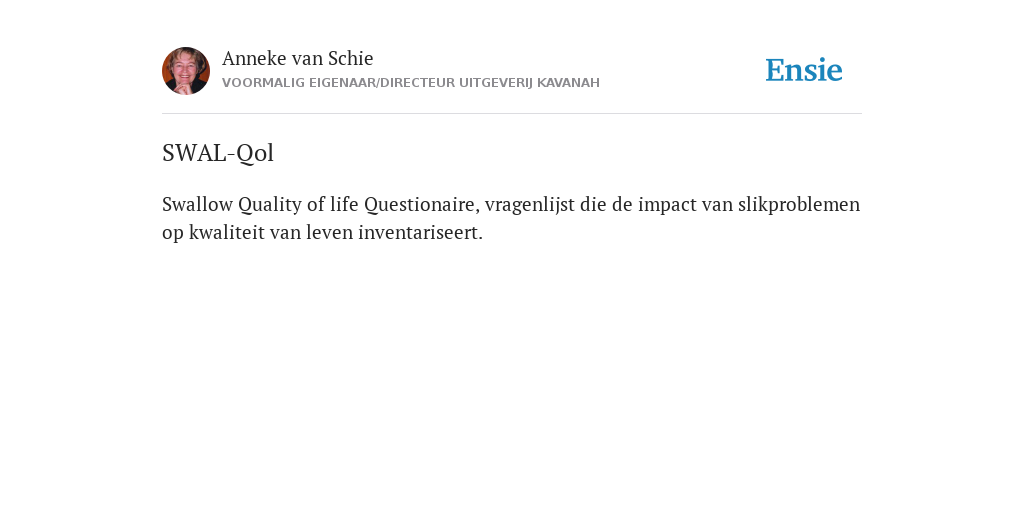Click the Ensie logo

[803, 70]
